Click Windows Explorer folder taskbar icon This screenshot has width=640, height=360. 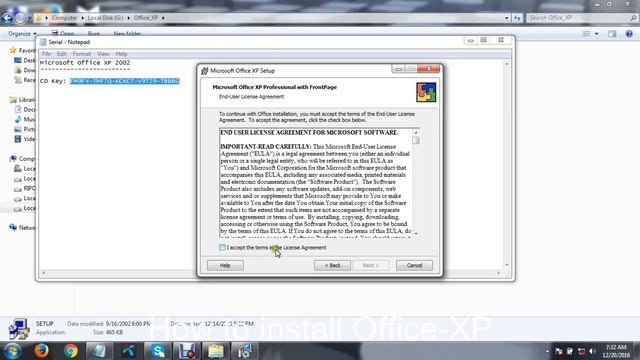tap(216, 351)
